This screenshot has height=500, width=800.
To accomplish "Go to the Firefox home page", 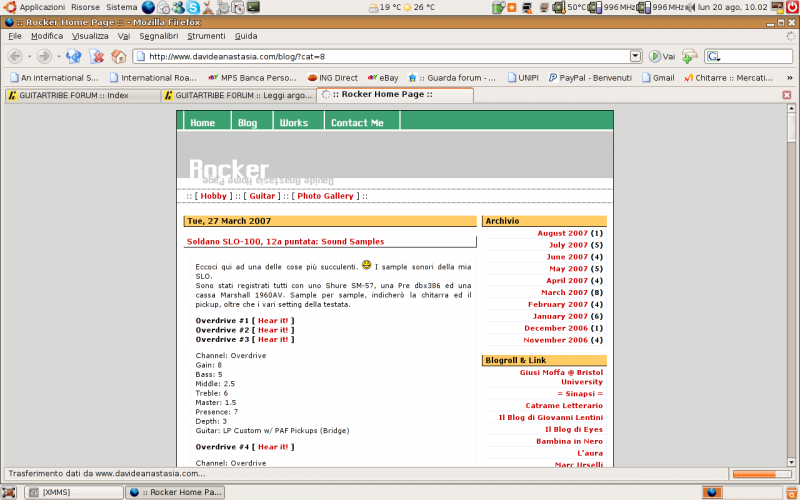I will pyautogui.click(x=119, y=56).
